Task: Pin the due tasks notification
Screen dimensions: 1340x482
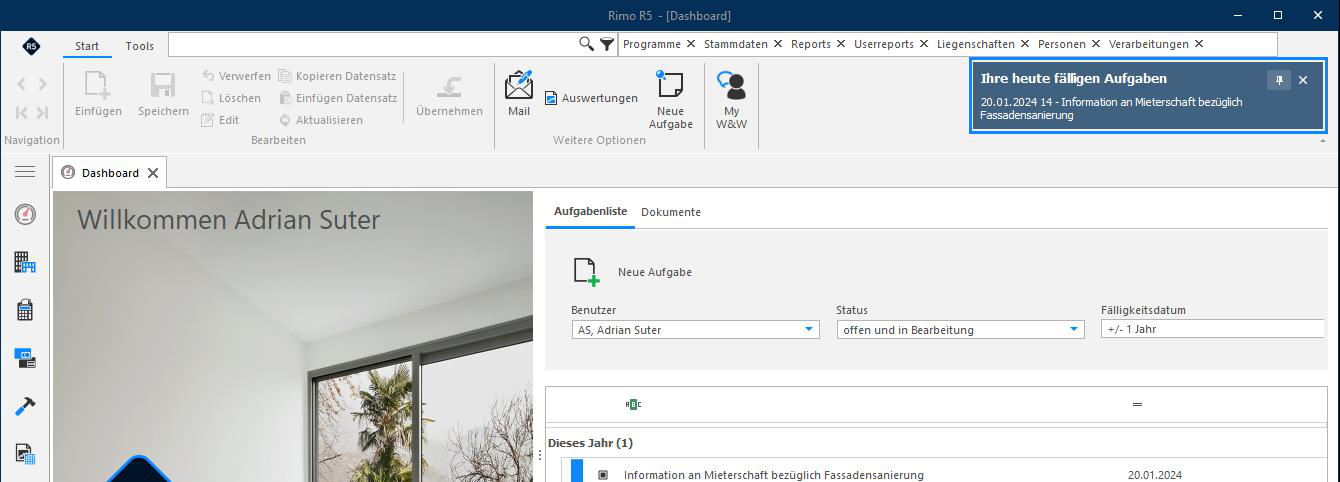Action: click(x=1278, y=80)
